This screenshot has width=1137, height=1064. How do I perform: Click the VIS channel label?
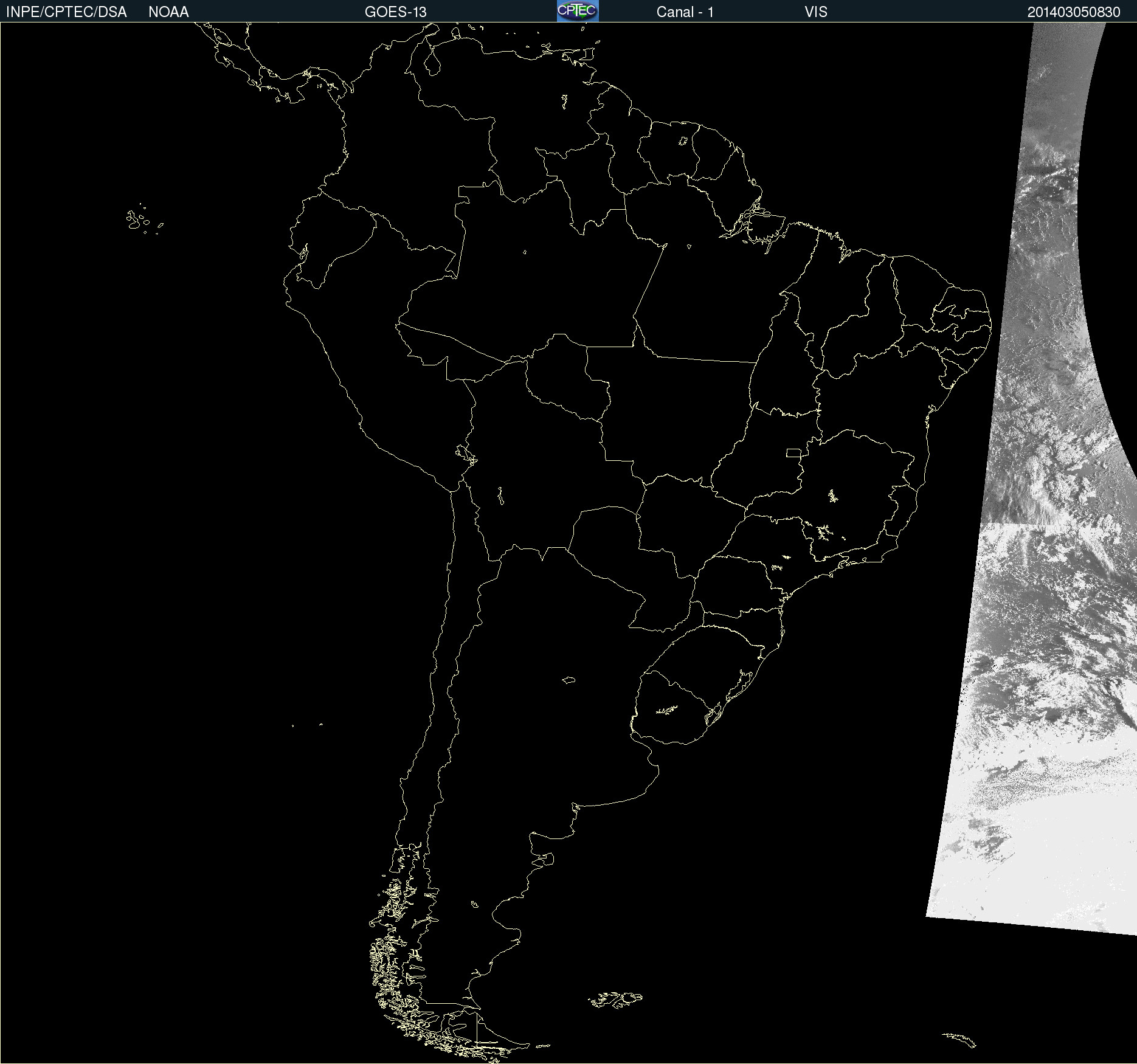click(816, 12)
